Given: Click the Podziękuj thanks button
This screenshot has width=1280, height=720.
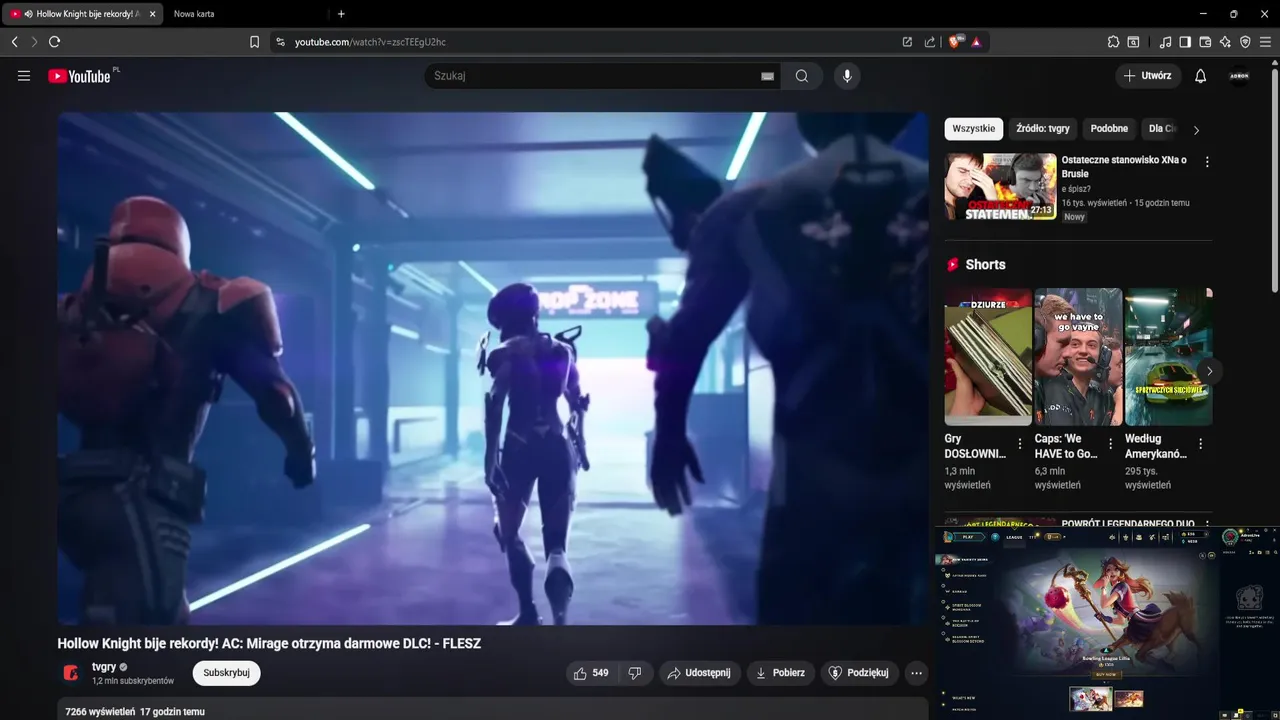Looking at the screenshot, I should 860,673.
